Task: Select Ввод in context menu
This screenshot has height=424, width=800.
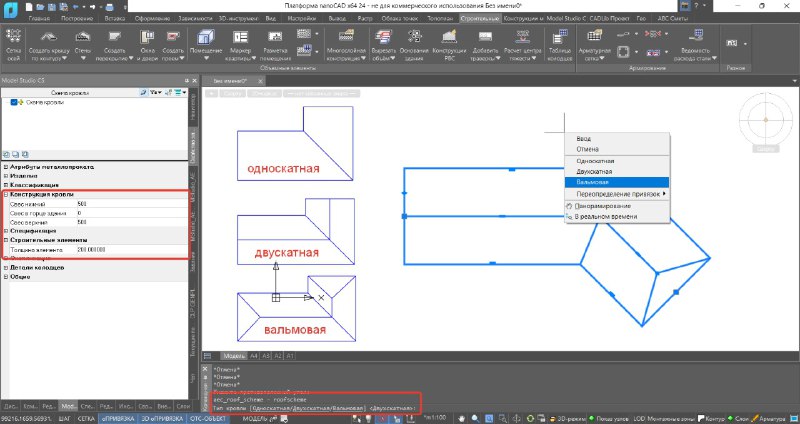Action: coord(617,139)
